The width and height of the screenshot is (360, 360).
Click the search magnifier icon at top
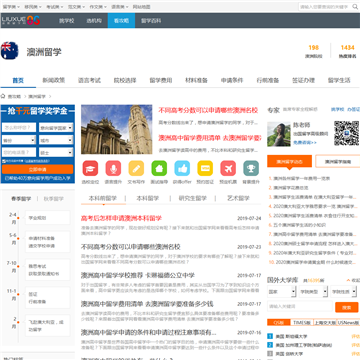tap(355, 7)
